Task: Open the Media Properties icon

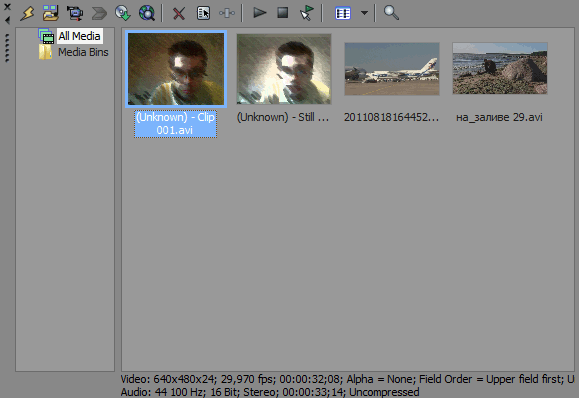Action: point(203,13)
